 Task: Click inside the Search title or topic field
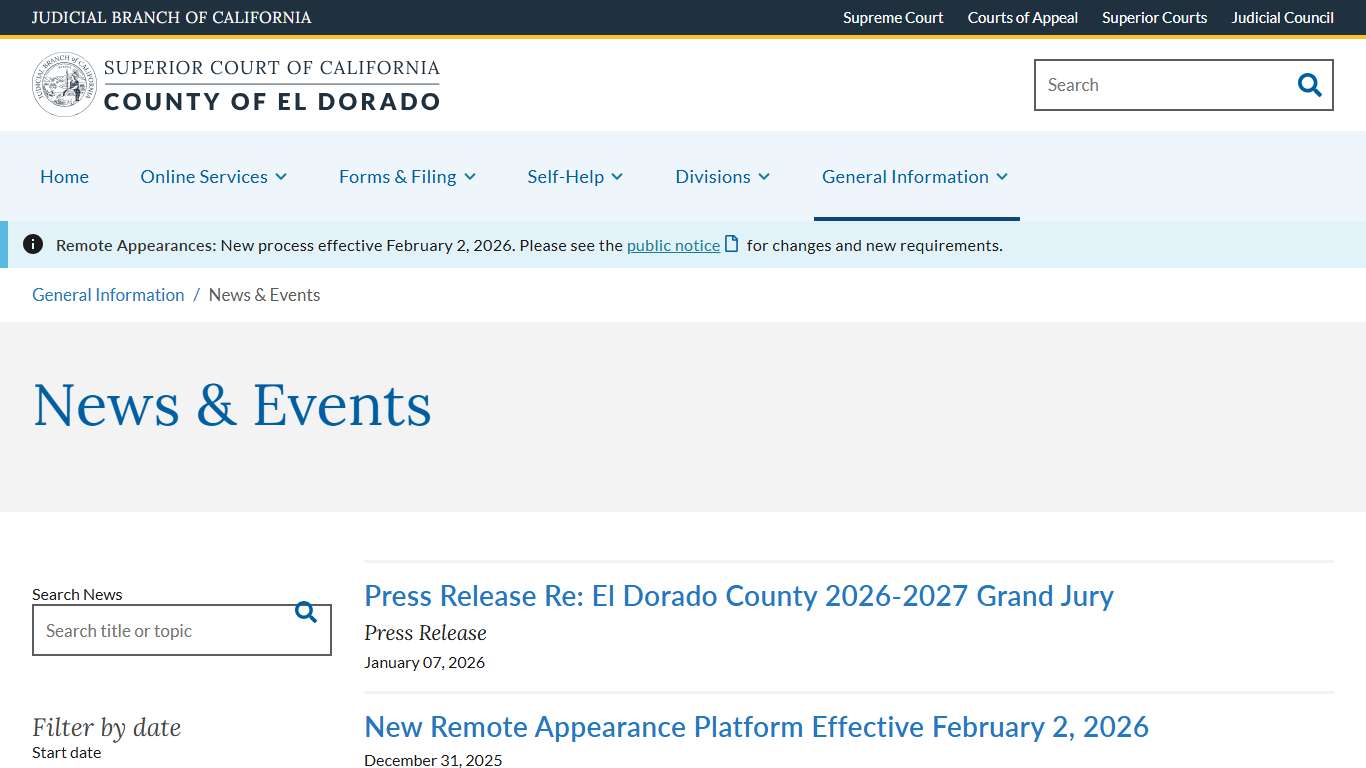[160, 630]
